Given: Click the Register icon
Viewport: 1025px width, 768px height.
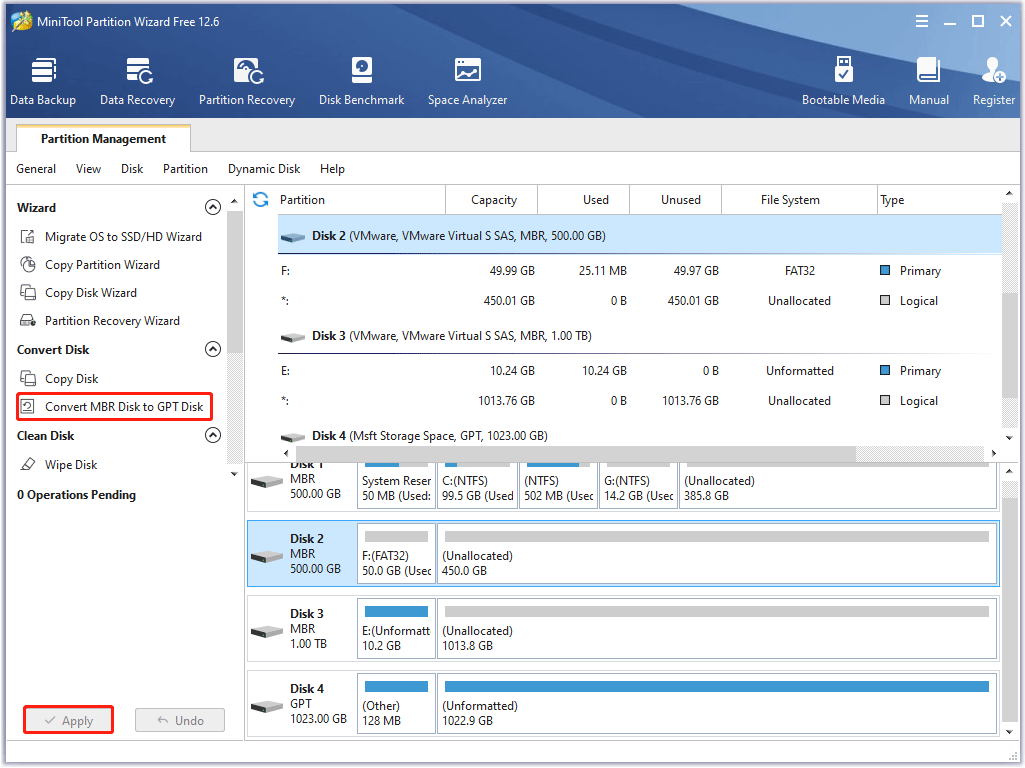Looking at the screenshot, I should tap(993, 81).
